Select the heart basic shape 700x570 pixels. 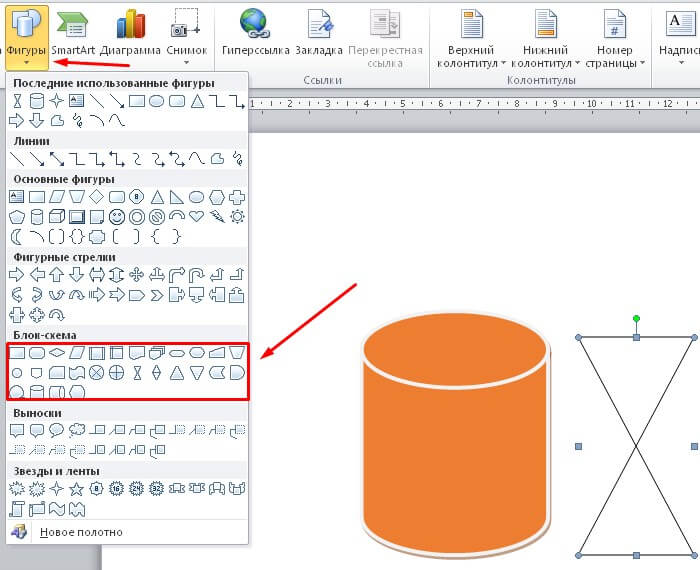[196, 217]
